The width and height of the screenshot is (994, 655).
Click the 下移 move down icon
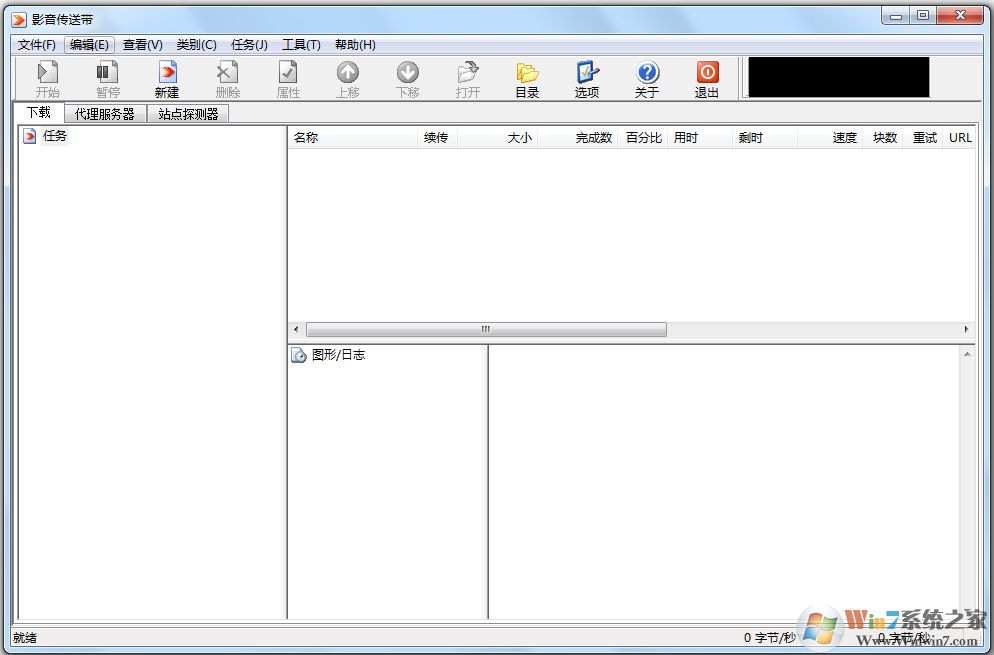407,78
